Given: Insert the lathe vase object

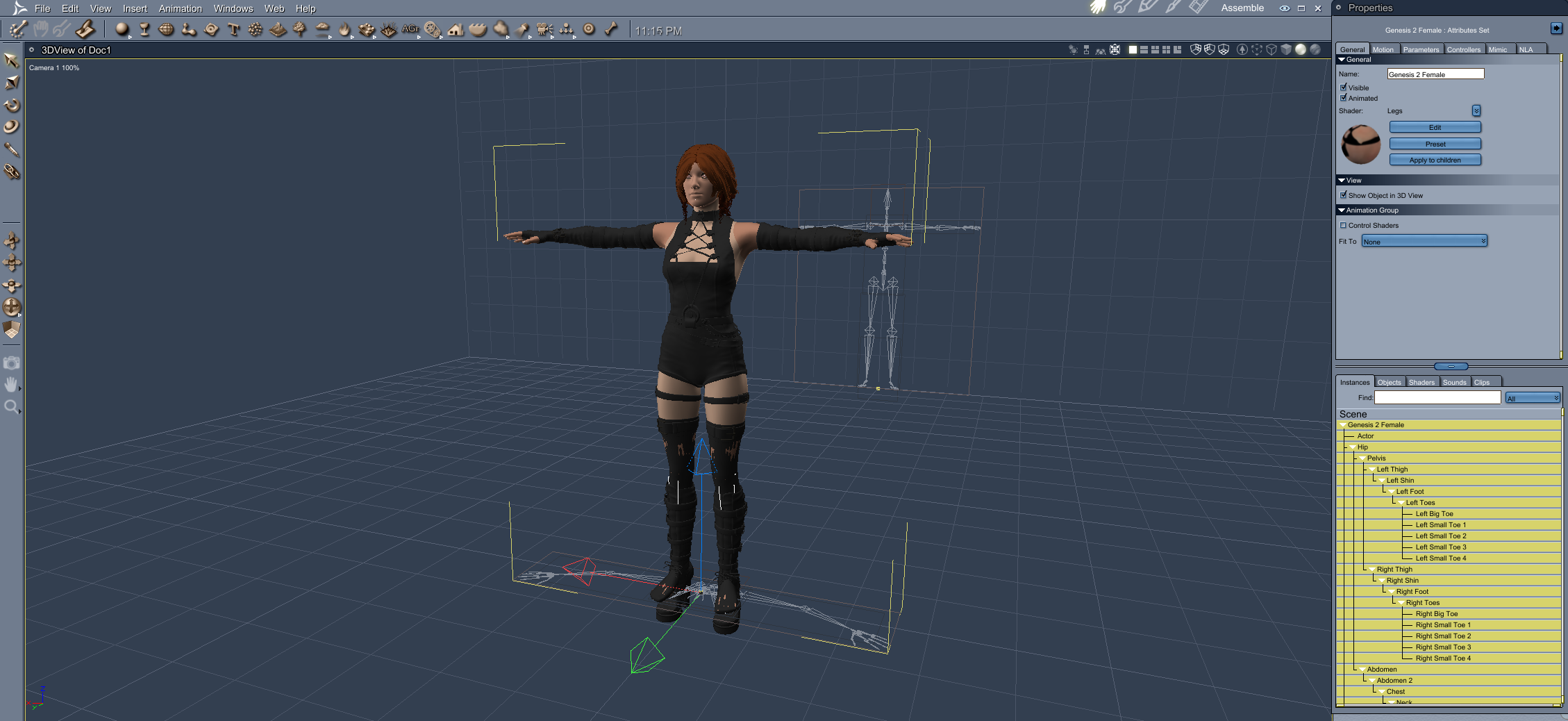Looking at the screenshot, I should [144, 30].
